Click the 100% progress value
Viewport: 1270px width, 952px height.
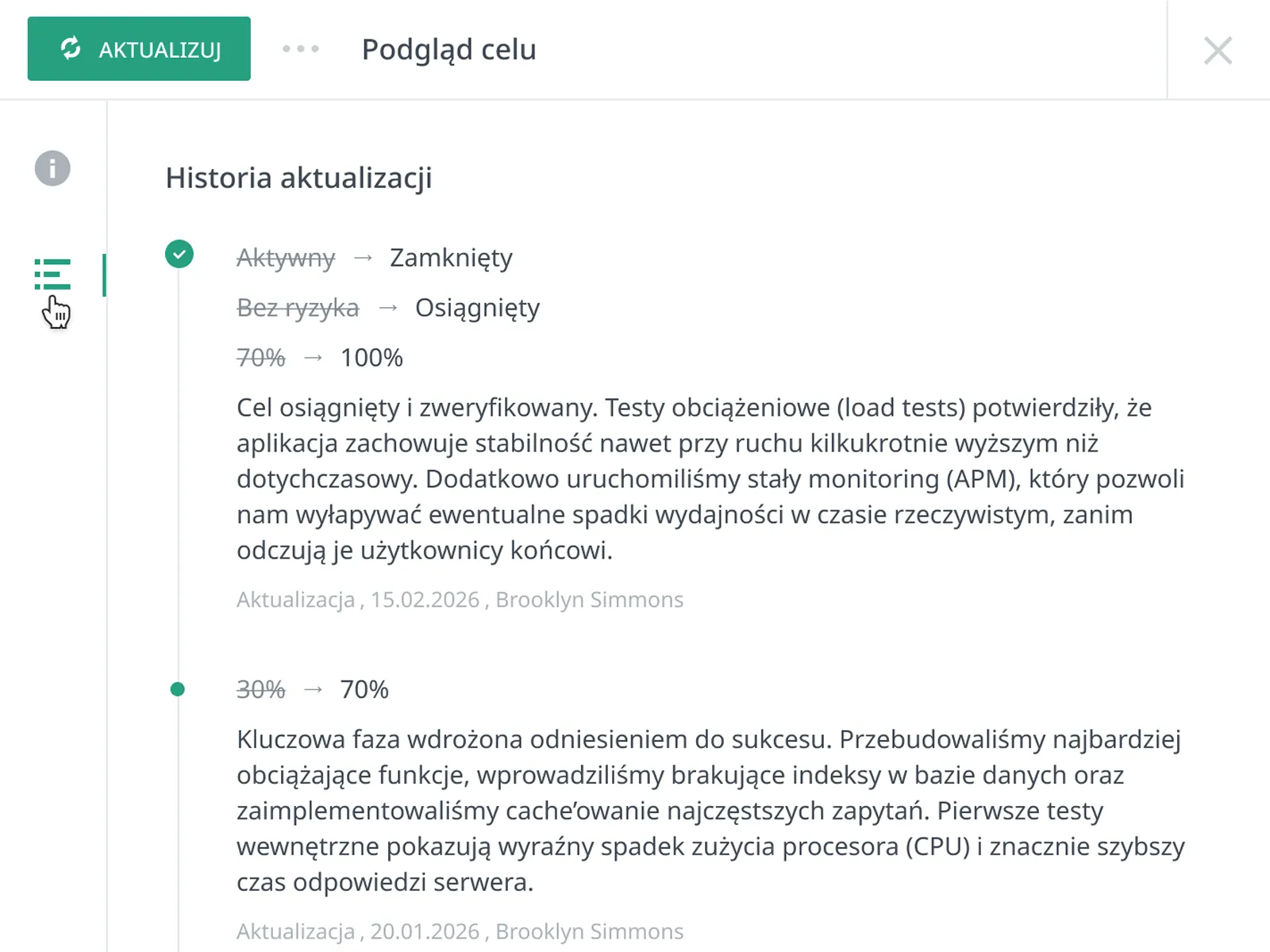coord(371,358)
